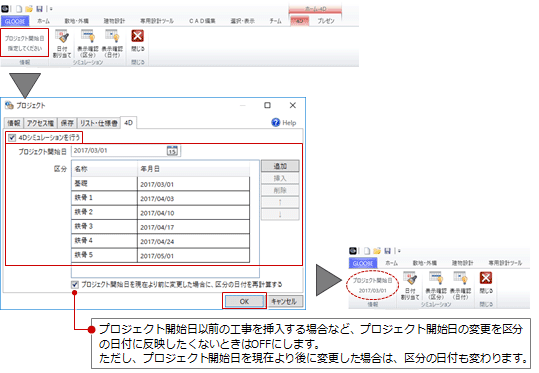
Task: Toggle the 区分の日付を再計算する checkbox
Action: click(x=75, y=285)
